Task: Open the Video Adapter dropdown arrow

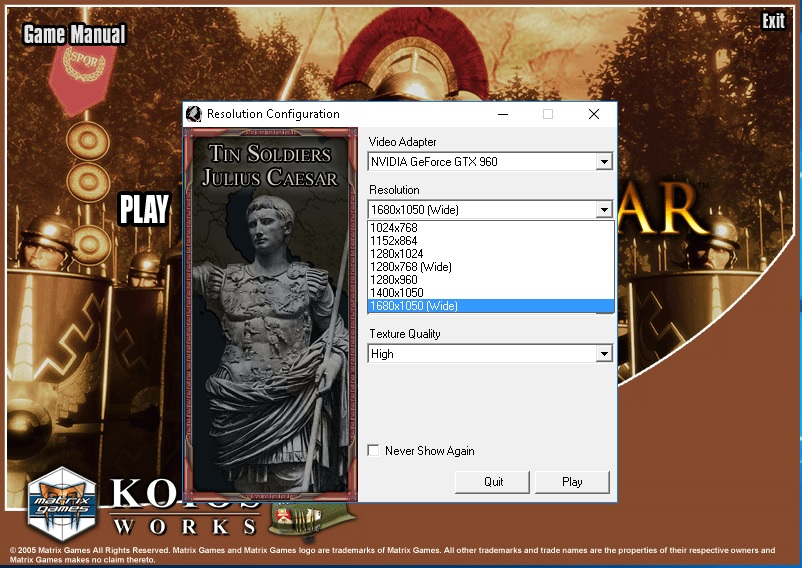Action: click(604, 162)
